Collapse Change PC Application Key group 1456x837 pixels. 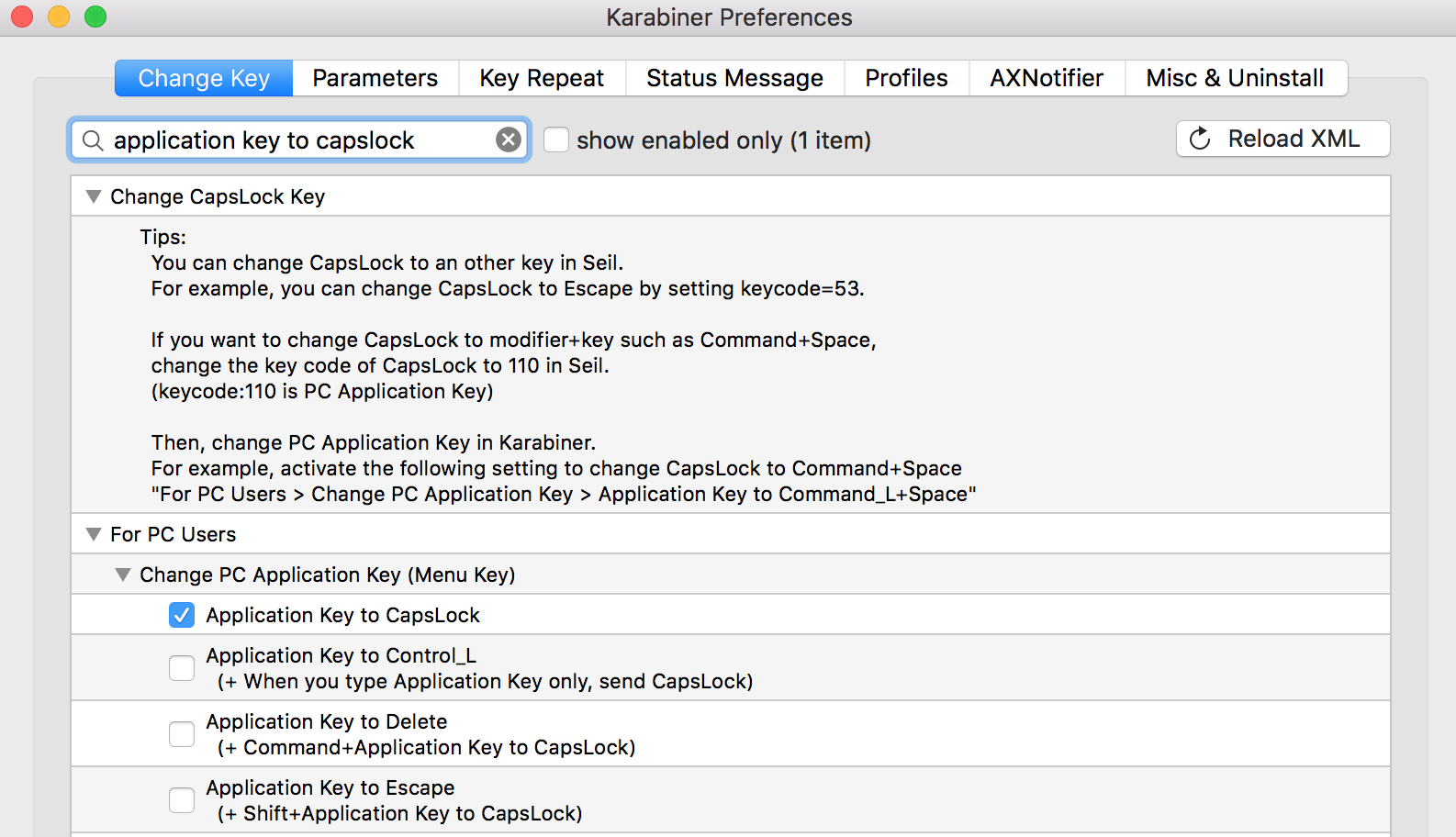[x=123, y=575]
